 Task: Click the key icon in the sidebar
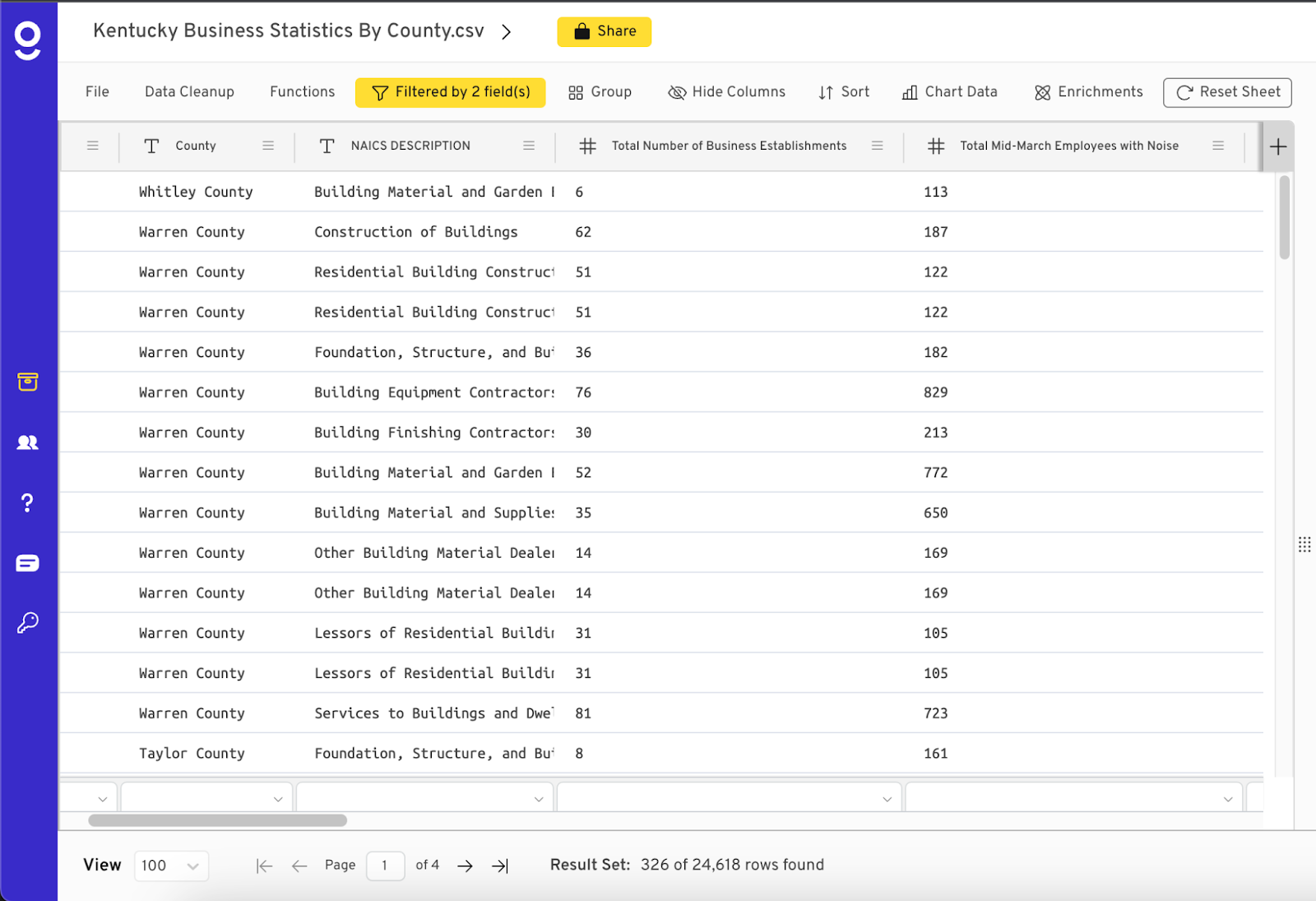point(27,623)
